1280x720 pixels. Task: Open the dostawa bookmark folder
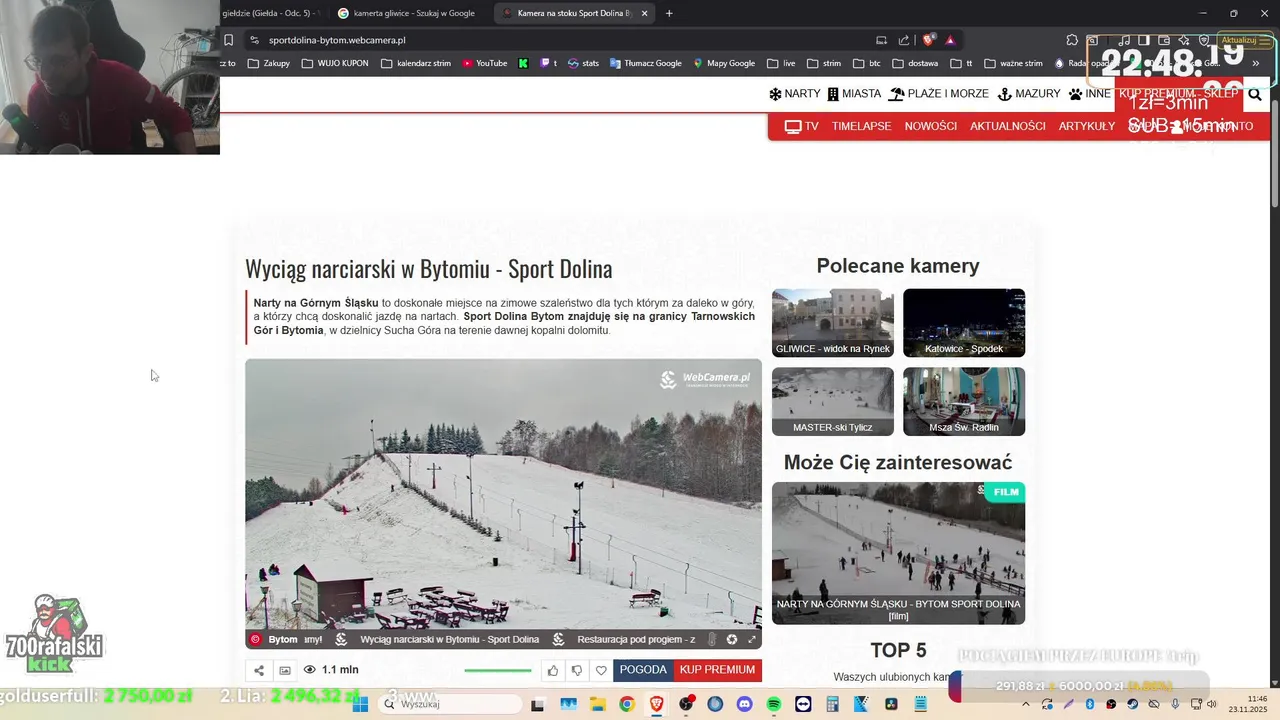pos(914,63)
